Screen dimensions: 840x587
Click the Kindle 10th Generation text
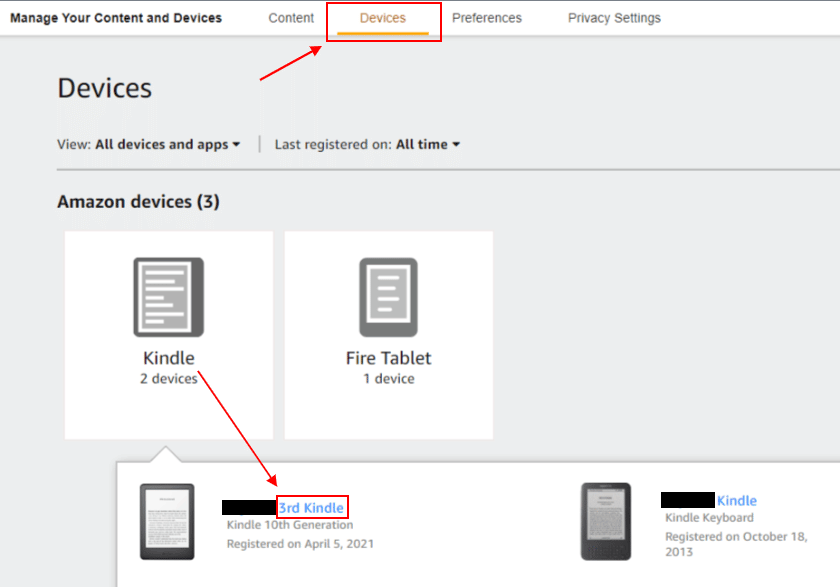[x=290, y=525]
